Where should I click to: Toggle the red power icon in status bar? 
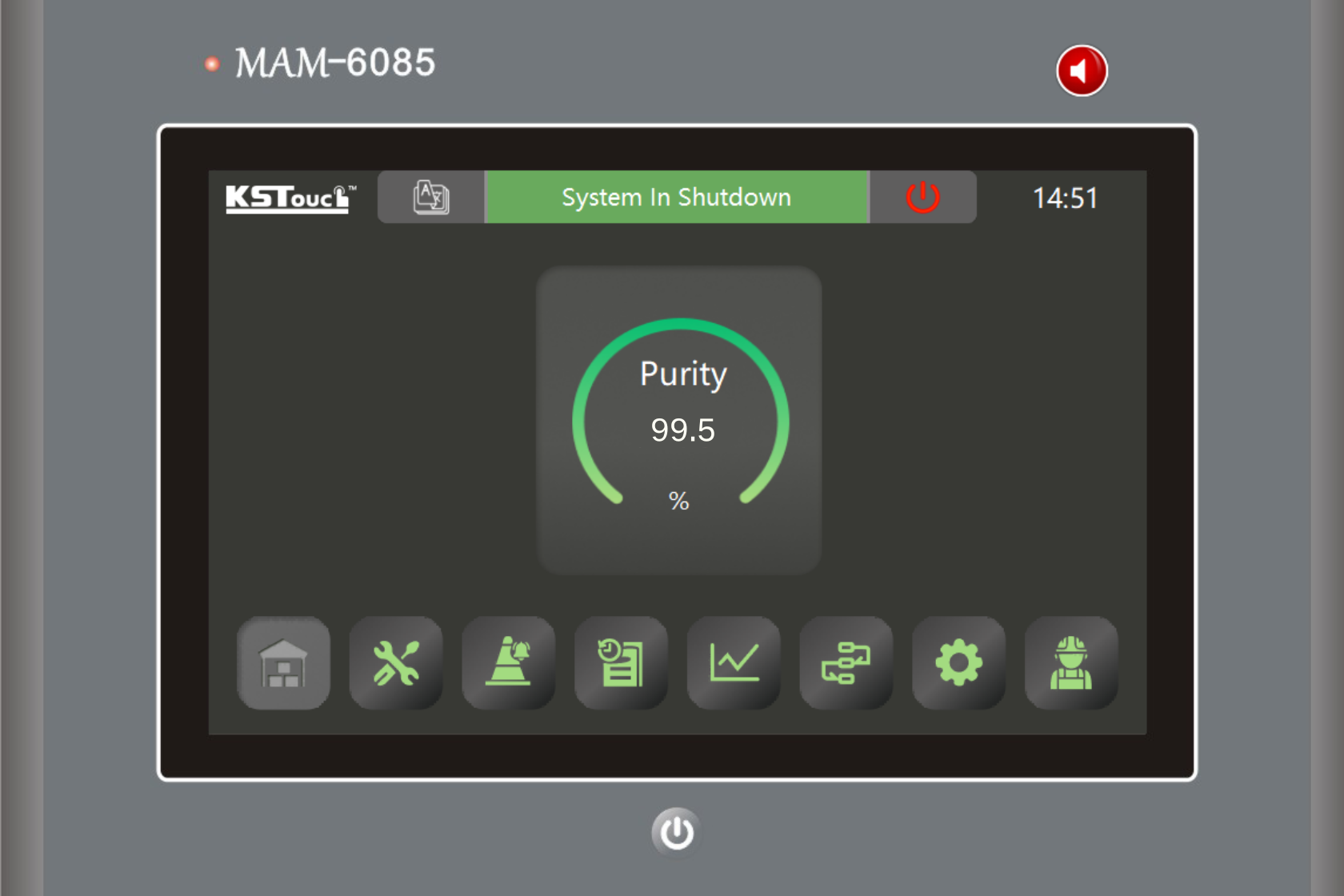pos(922,197)
